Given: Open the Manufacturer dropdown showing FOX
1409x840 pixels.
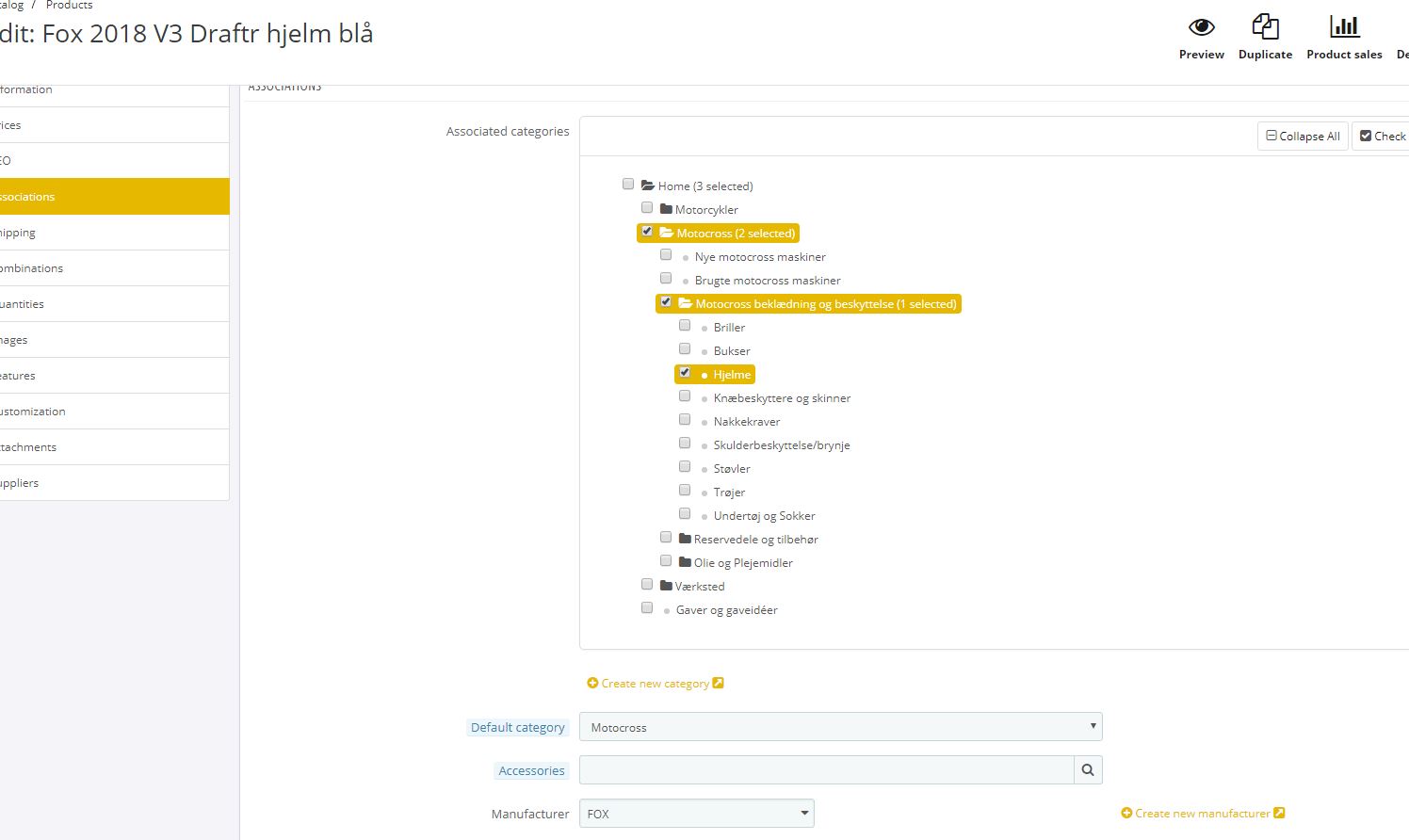Looking at the screenshot, I should 696,814.
